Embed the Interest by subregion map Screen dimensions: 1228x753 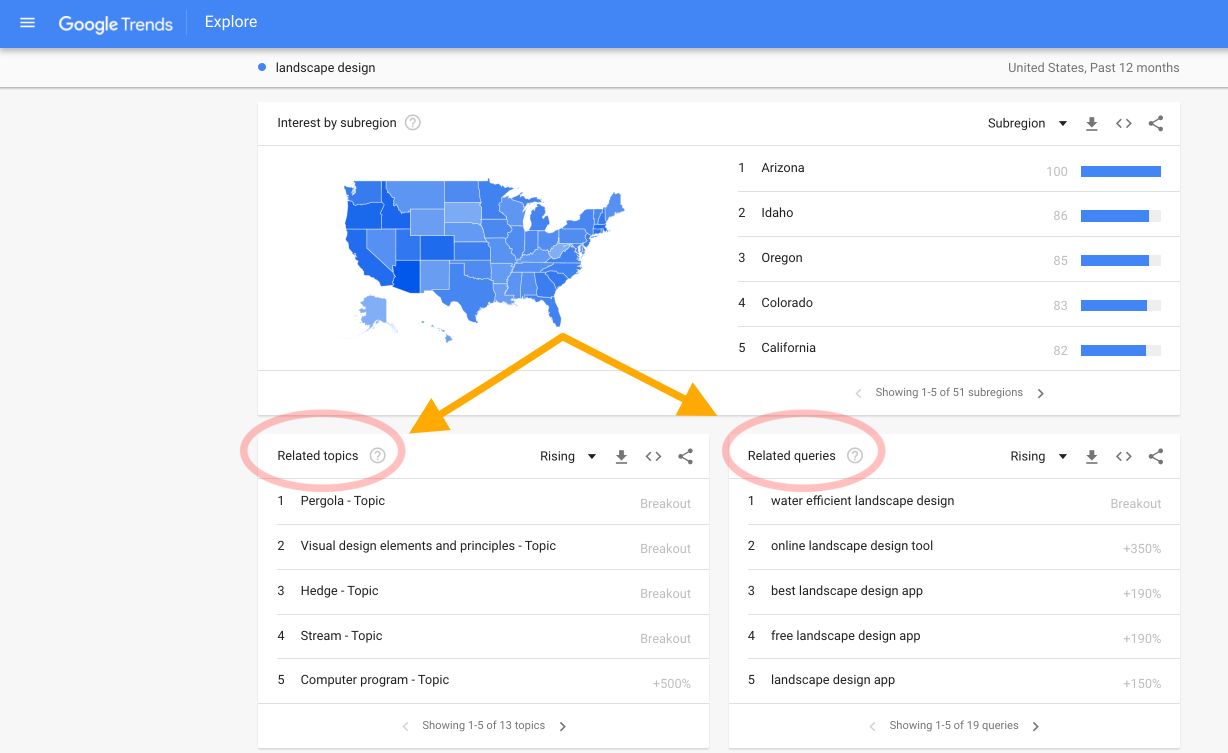(x=1123, y=123)
